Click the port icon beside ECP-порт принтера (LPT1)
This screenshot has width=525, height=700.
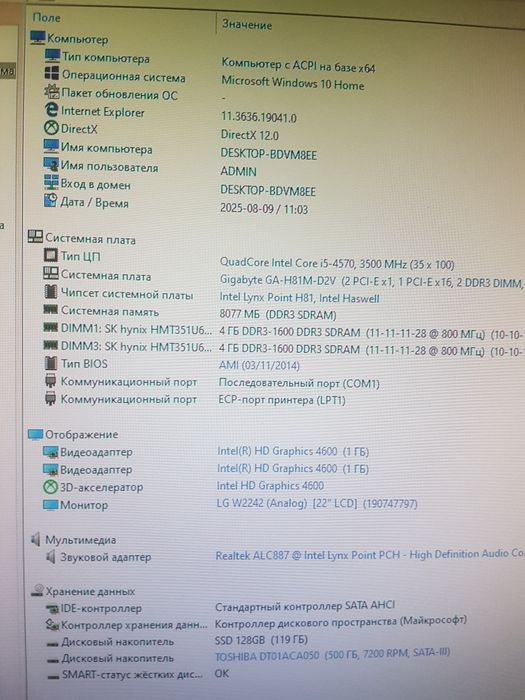click(50, 398)
